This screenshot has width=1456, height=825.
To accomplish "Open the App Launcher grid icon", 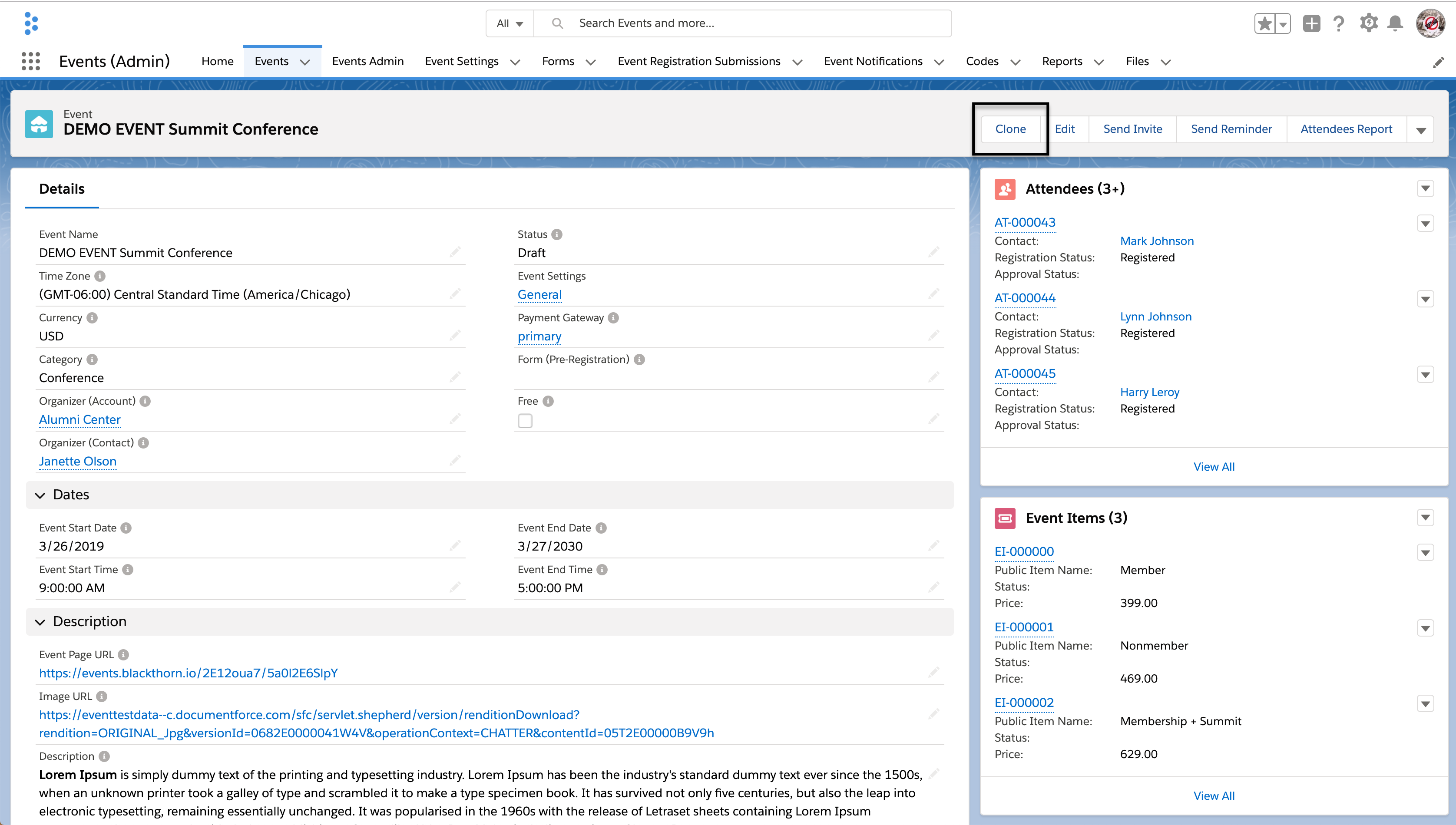I will pyautogui.click(x=30, y=61).
